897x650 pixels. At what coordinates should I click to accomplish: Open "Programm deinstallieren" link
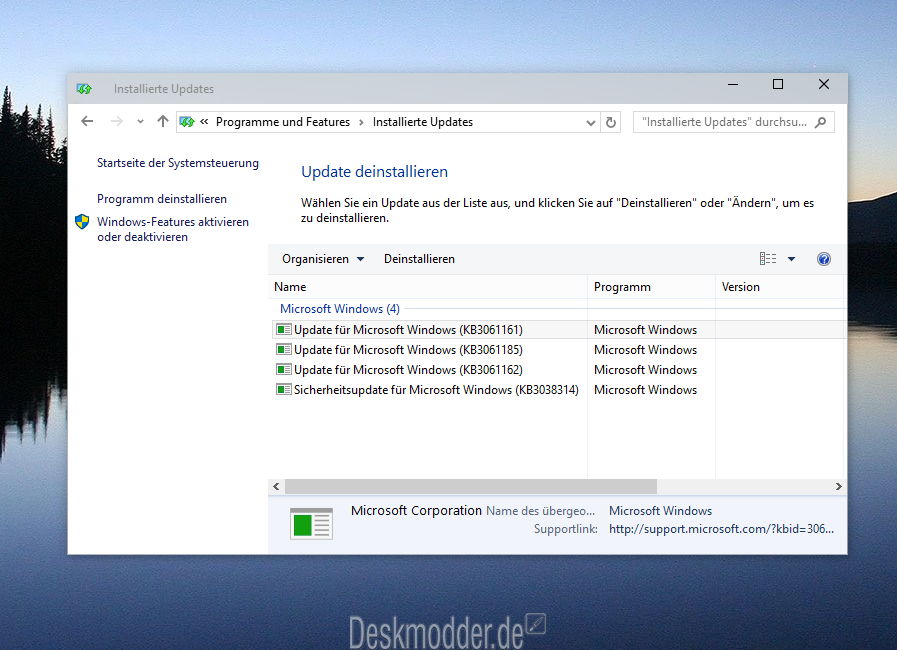point(162,199)
